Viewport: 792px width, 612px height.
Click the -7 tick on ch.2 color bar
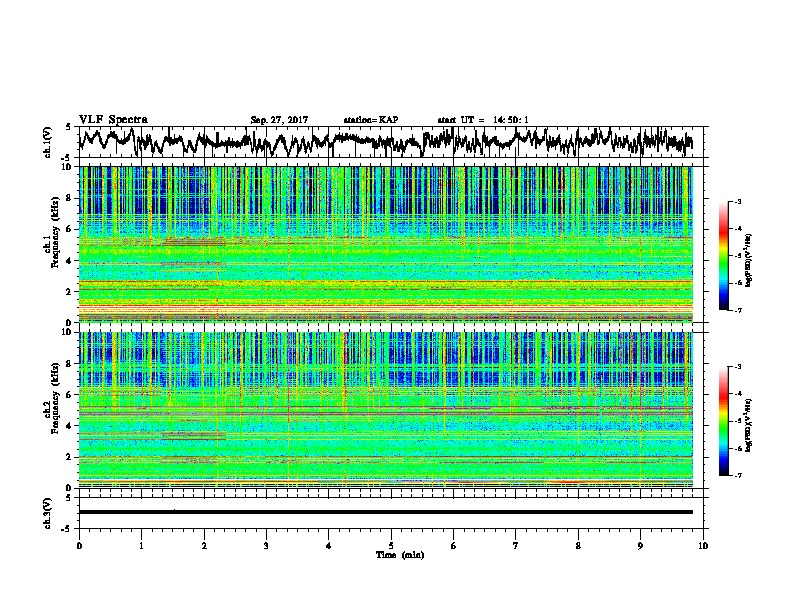737,476
